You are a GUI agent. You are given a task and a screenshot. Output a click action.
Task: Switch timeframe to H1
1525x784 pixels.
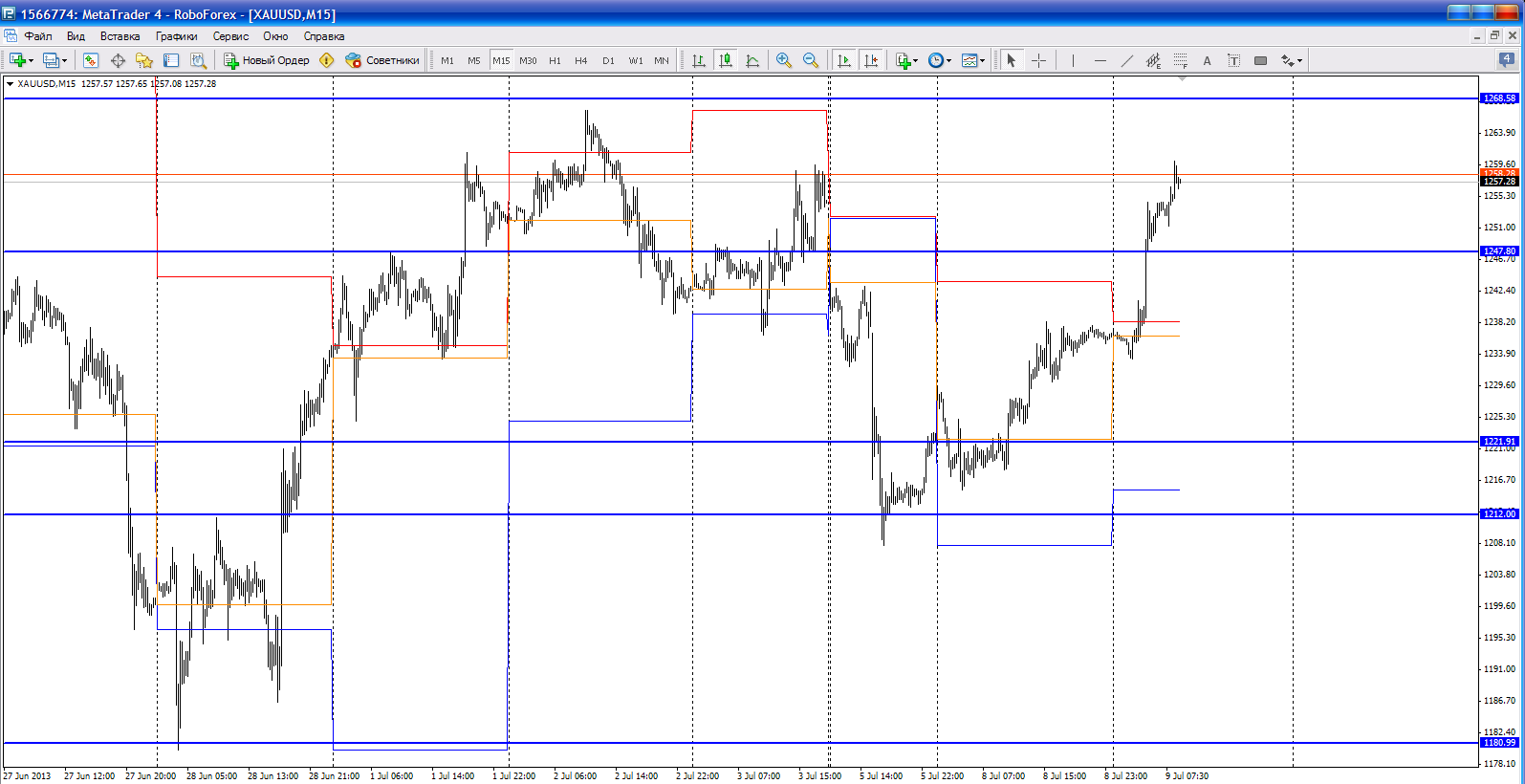pyautogui.click(x=555, y=60)
